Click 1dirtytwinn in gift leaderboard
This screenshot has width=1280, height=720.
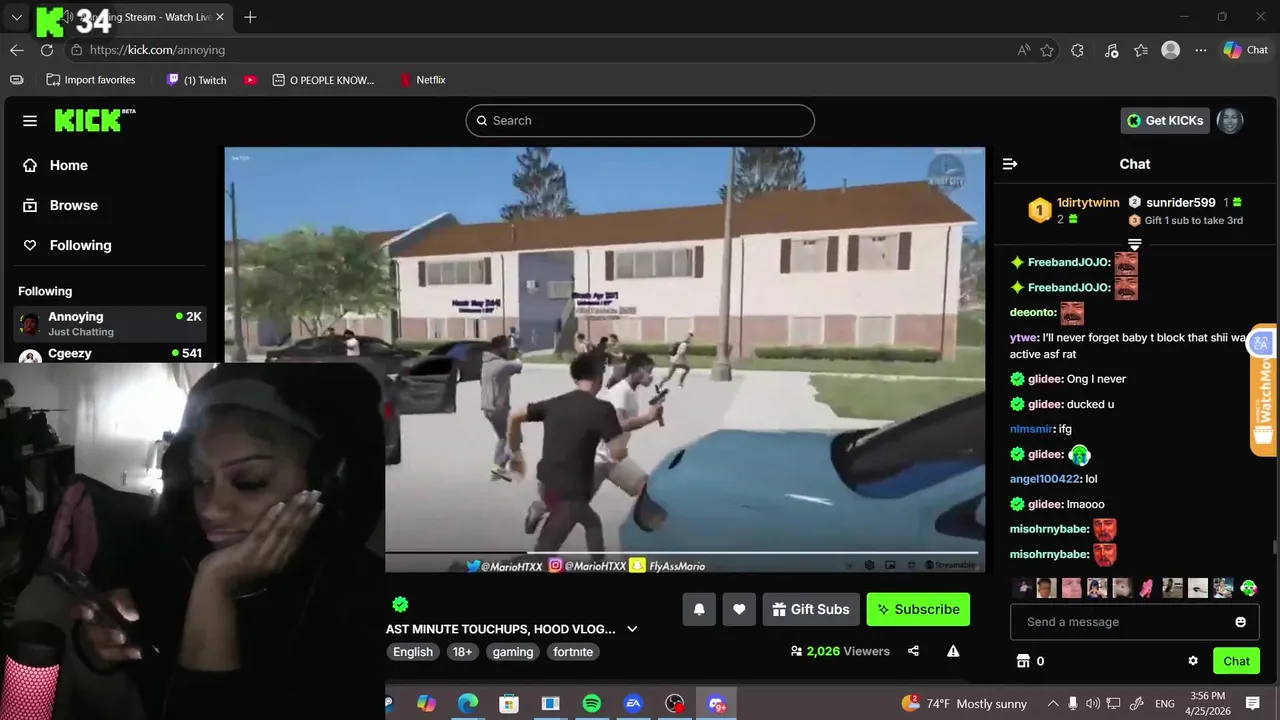pyautogui.click(x=1088, y=203)
